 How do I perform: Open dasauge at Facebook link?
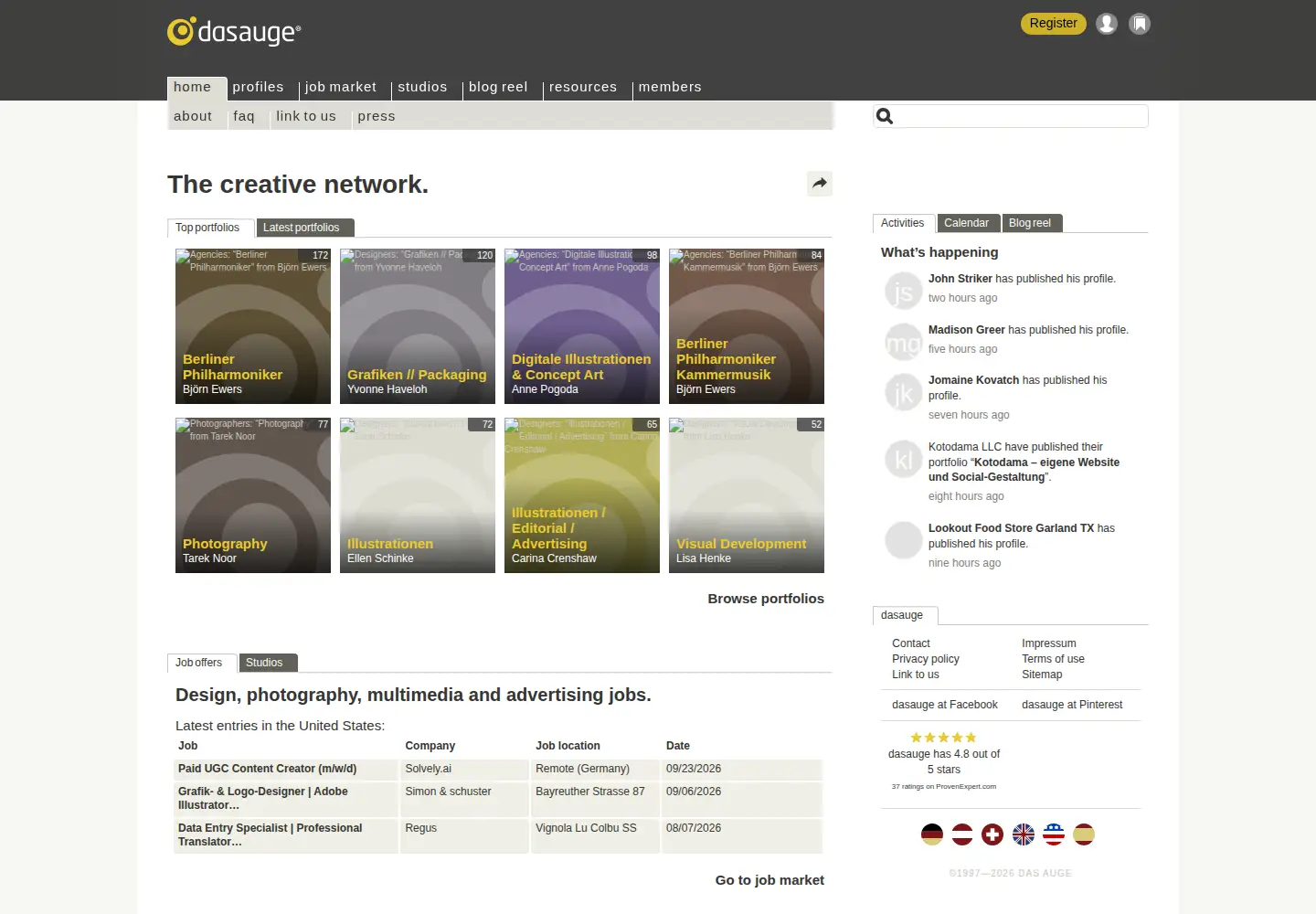point(945,705)
